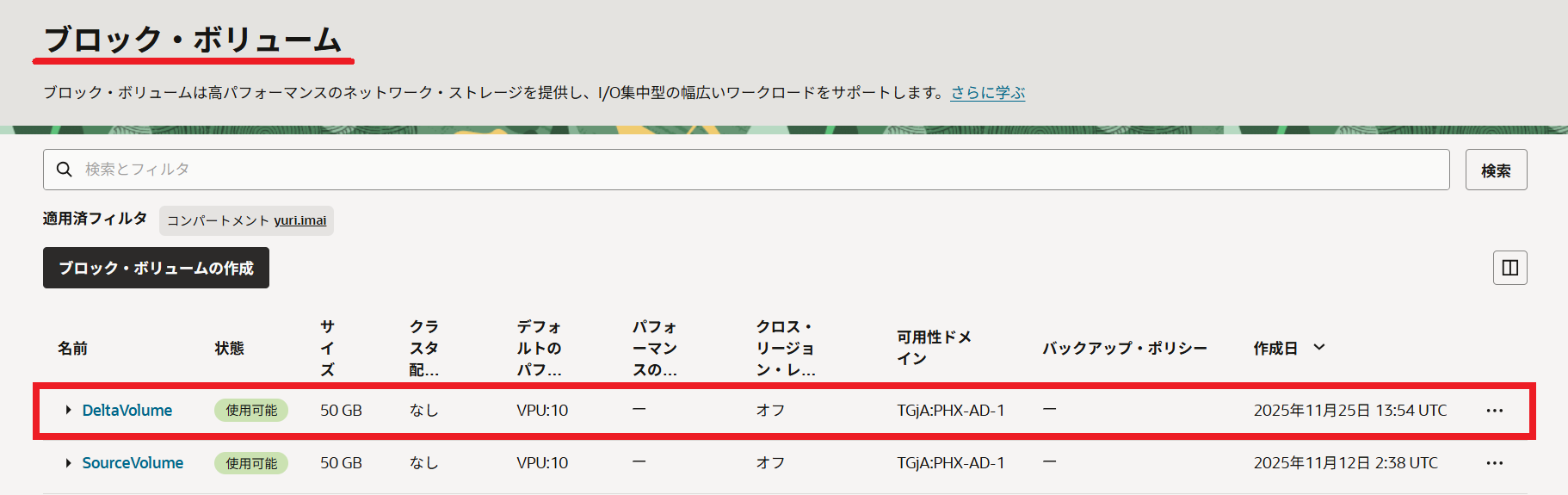Click the パフォーマンスの... column header
This screenshot has width=1568, height=495.
tap(655, 348)
